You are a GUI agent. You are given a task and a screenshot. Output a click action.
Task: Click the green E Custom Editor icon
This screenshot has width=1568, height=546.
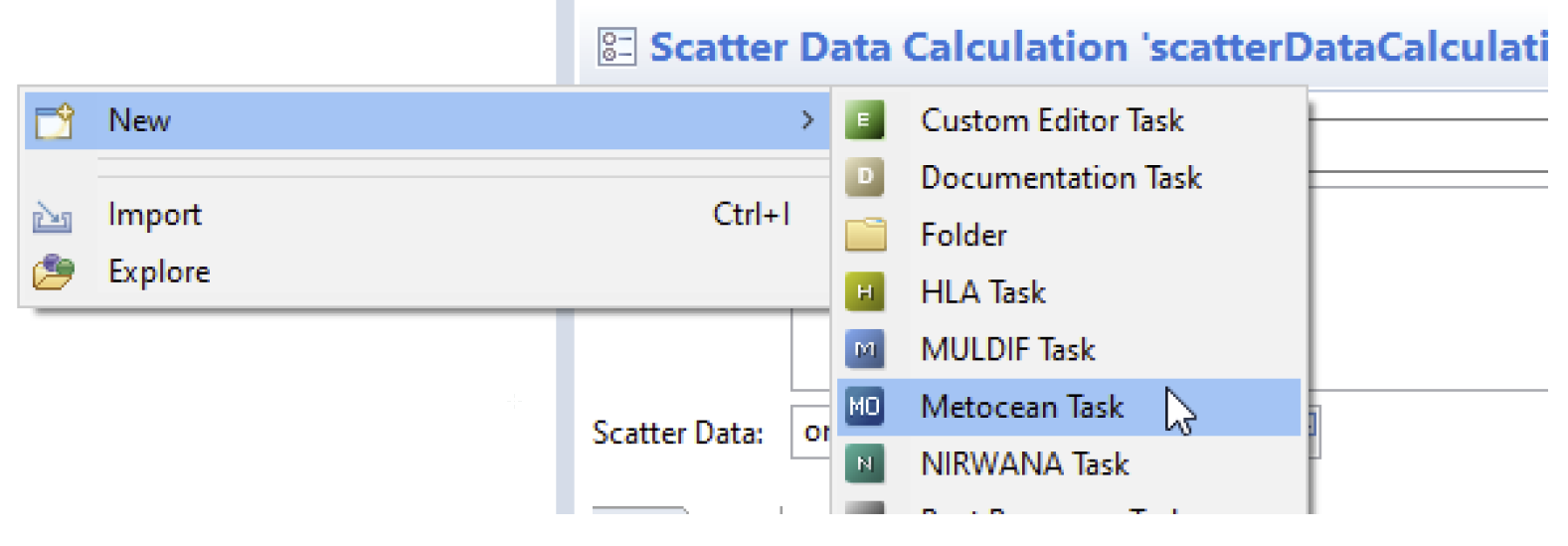tap(864, 121)
